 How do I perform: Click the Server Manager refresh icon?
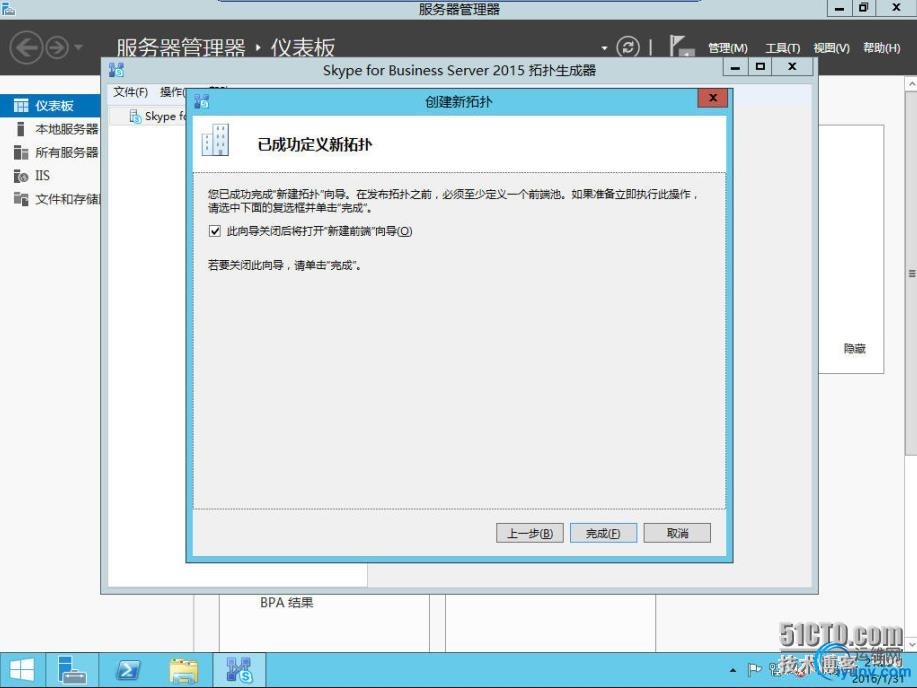(x=628, y=47)
